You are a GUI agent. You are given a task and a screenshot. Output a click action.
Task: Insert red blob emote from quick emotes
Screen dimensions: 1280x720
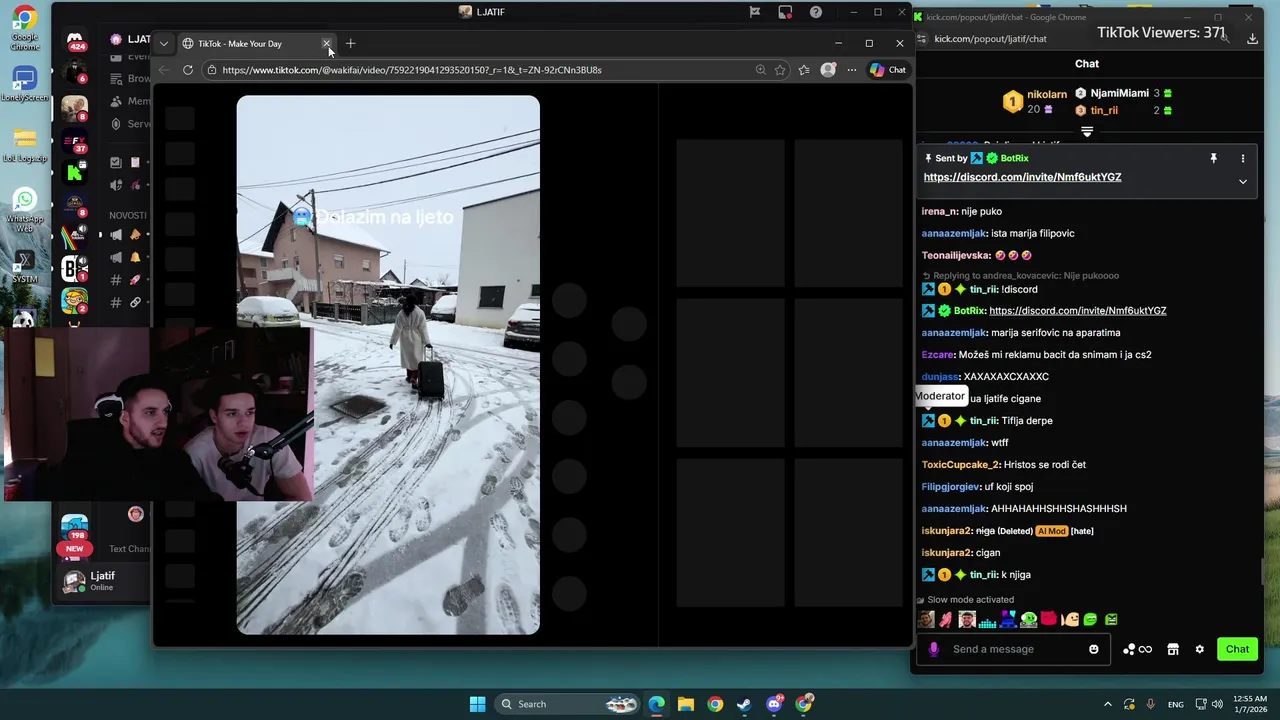(x=1049, y=620)
